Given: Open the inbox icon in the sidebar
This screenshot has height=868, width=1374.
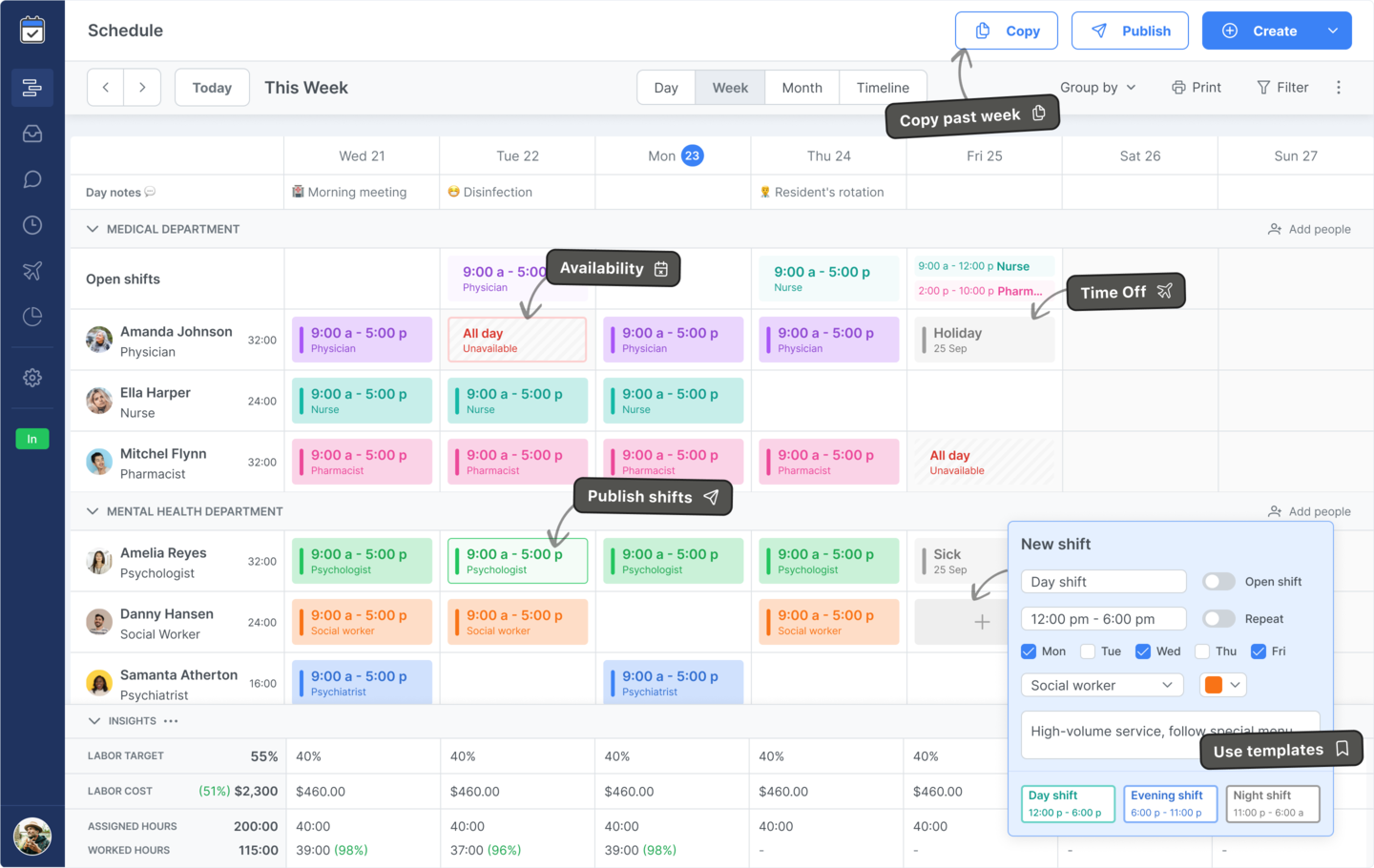Looking at the screenshot, I should tap(31, 133).
